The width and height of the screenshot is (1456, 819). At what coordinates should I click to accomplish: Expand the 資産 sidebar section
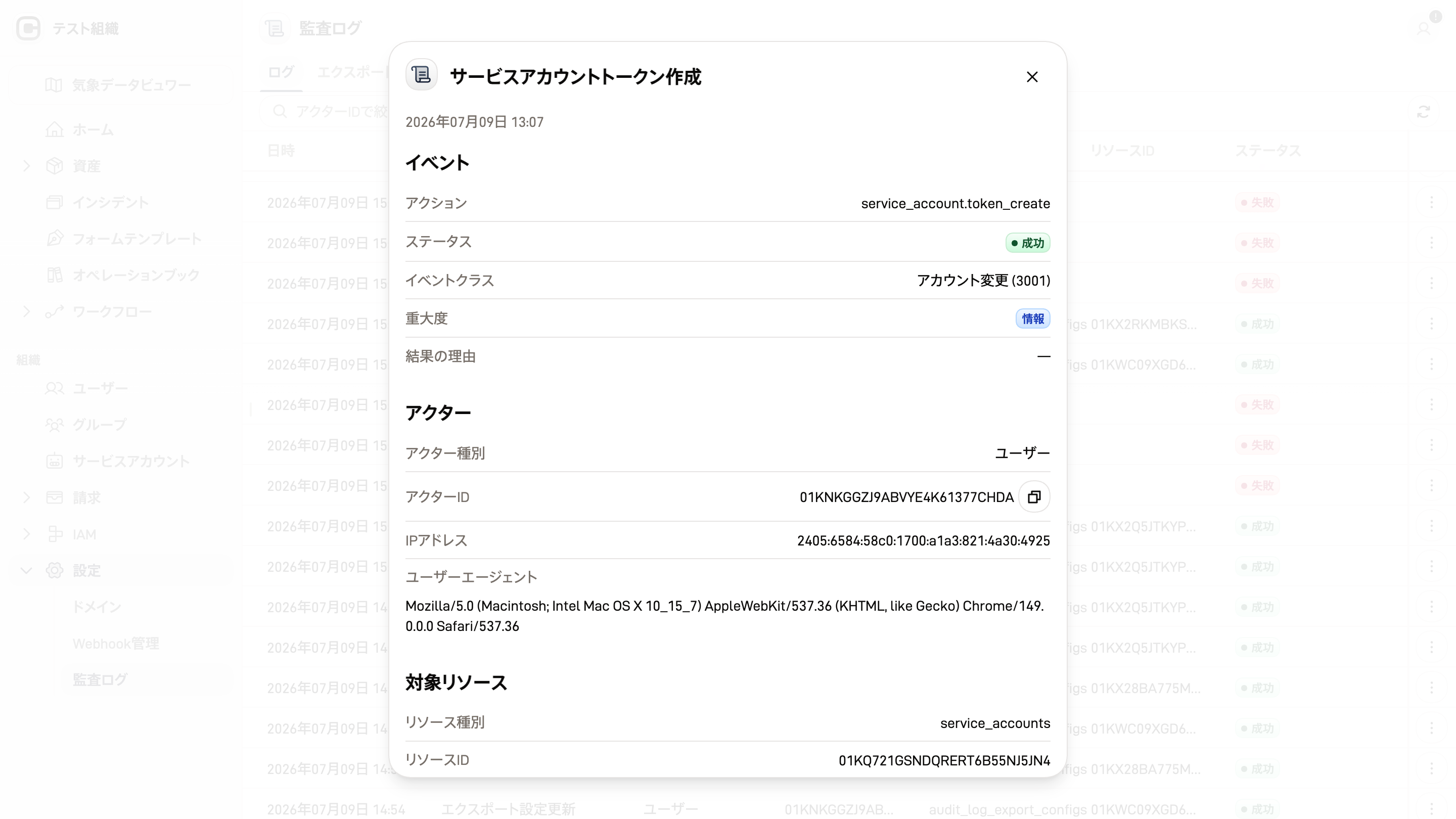pyautogui.click(x=27, y=166)
